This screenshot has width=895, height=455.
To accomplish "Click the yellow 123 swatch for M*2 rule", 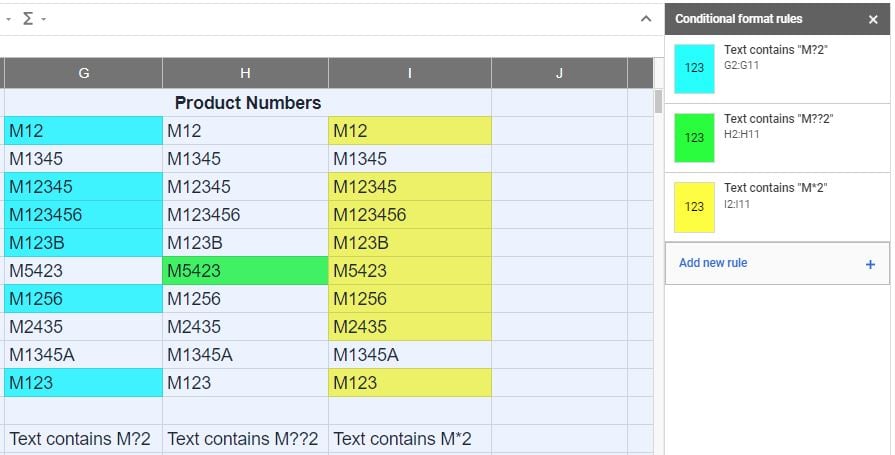I will point(694,207).
